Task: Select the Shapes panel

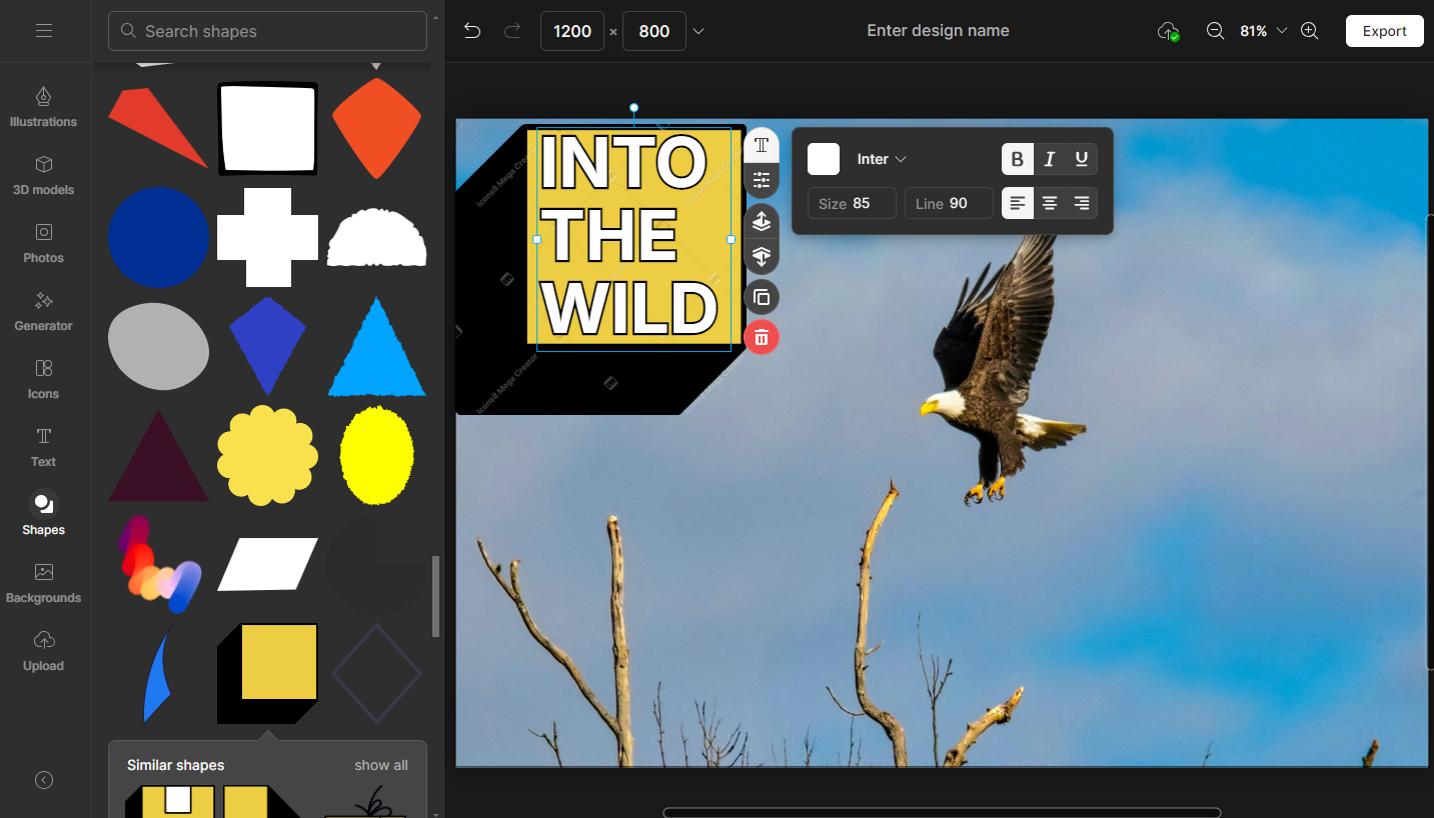Action: click(x=43, y=515)
